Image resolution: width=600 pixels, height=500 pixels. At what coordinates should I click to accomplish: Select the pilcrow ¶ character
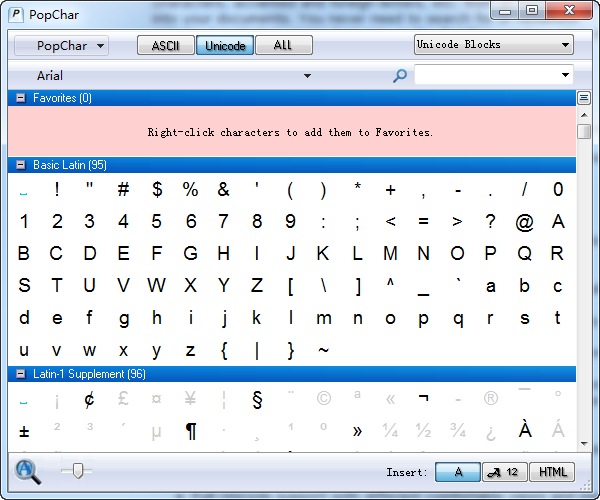click(x=191, y=431)
